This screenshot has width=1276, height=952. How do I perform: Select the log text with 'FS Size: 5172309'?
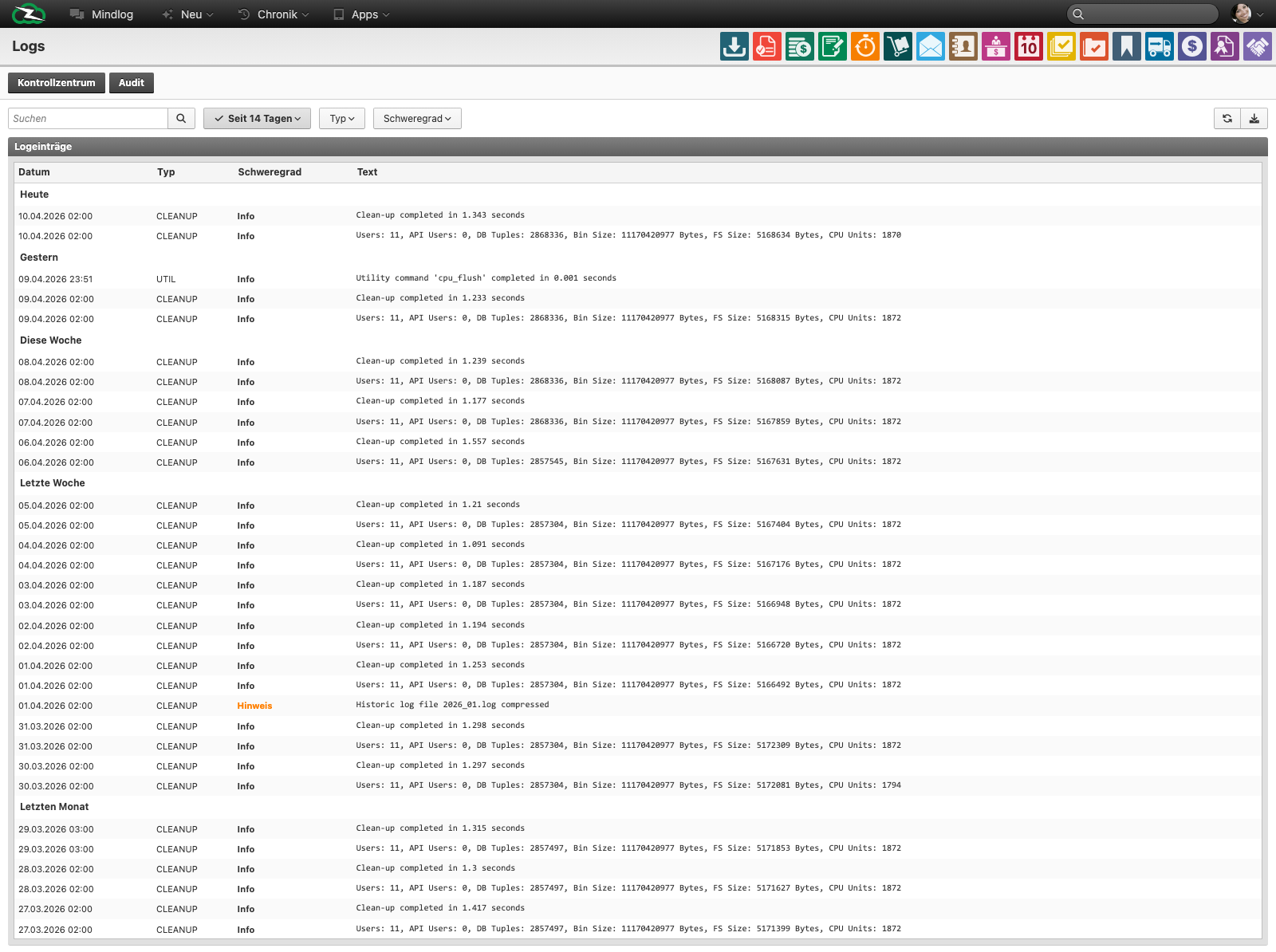(x=628, y=745)
